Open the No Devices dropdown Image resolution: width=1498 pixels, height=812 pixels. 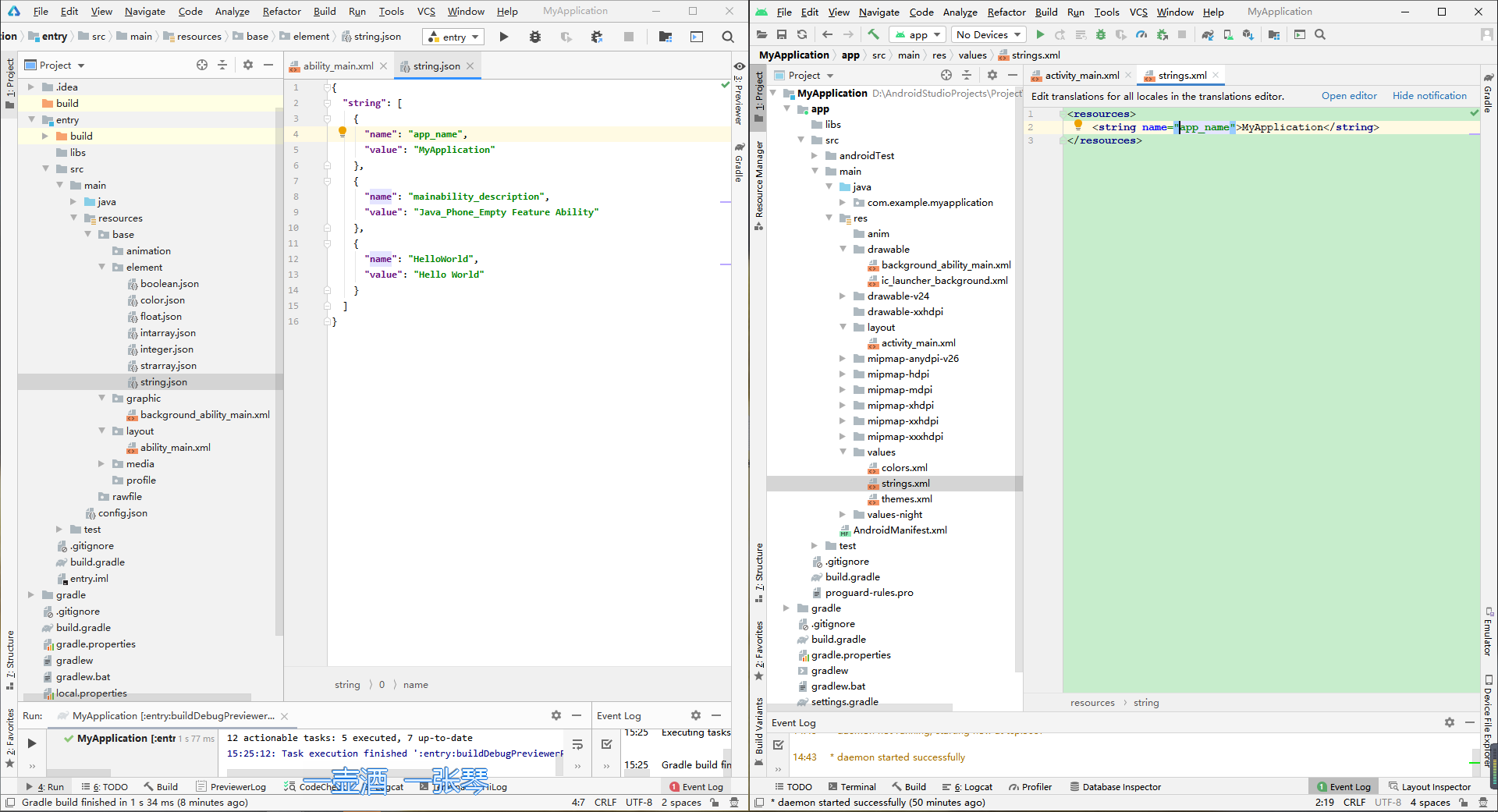click(989, 34)
